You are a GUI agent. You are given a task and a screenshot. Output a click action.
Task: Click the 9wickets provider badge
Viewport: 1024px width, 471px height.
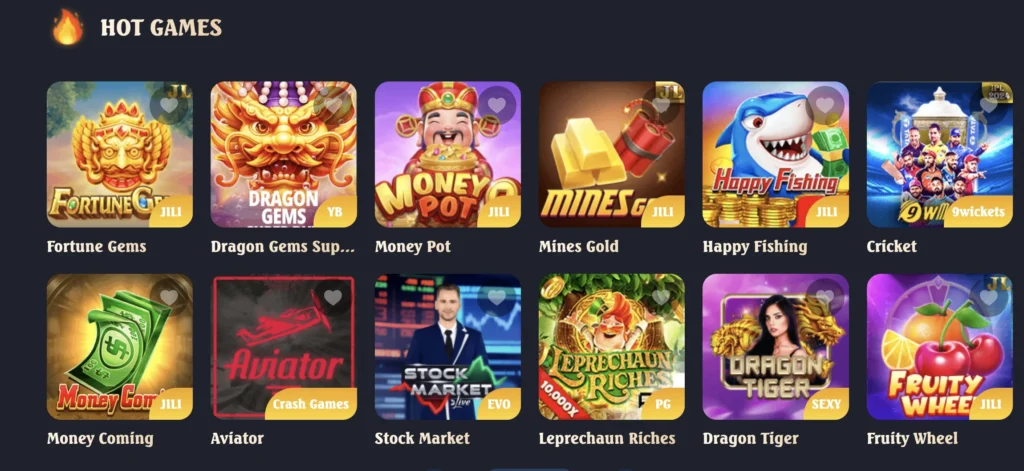pos(978,212)
